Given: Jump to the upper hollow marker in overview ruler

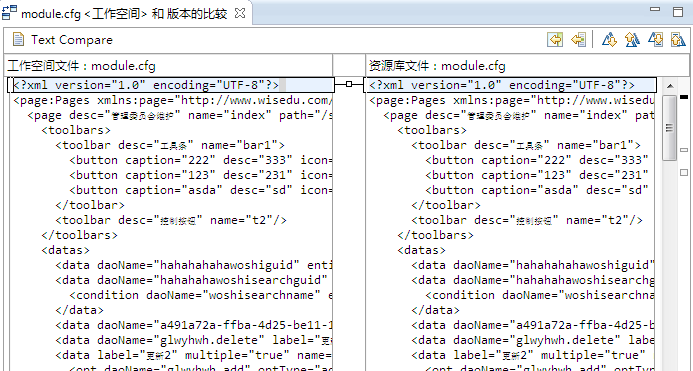Looking at the screenshot, I should (x=684, y=150).
